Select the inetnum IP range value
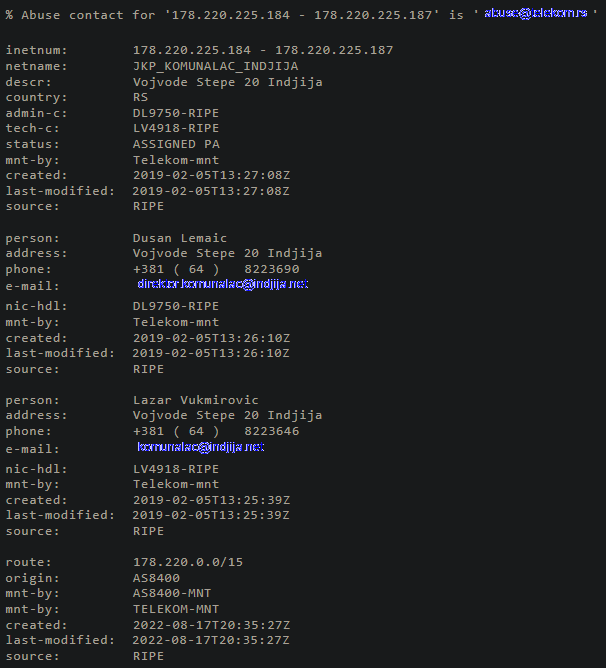 [x=263, y=50]
